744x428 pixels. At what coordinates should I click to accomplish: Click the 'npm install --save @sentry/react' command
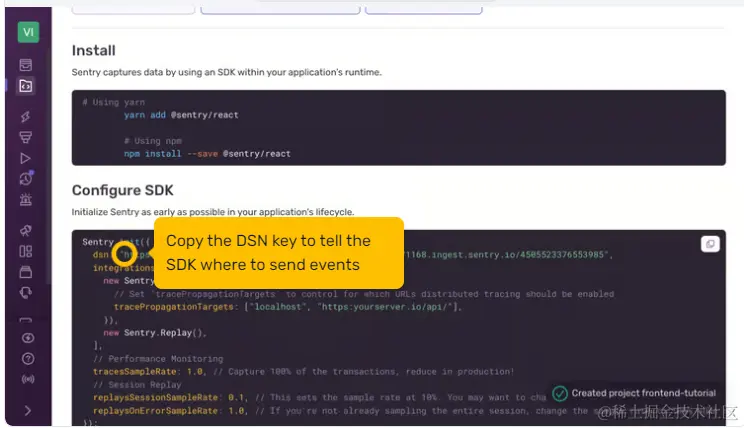click(207, 154)
